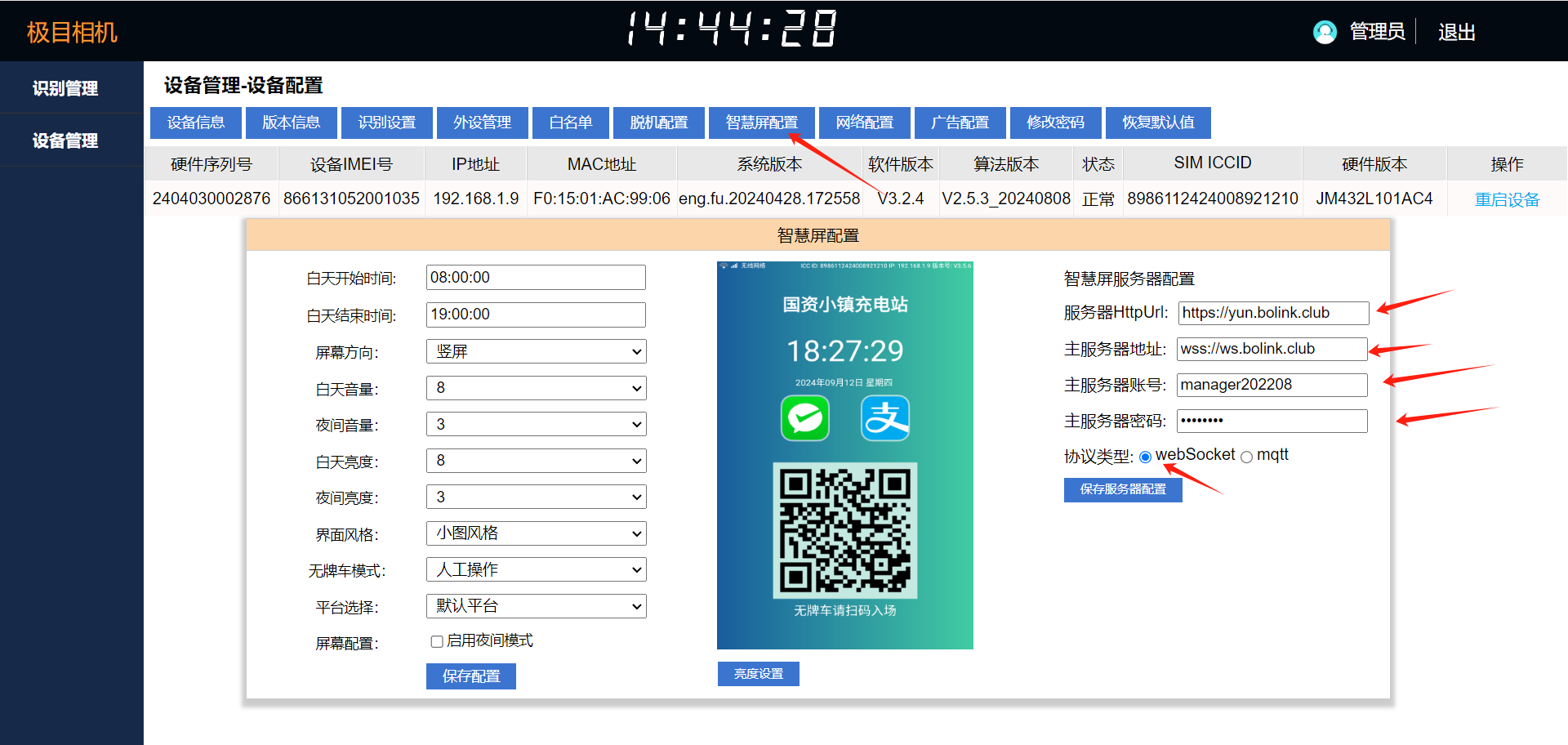
Task: Click software version V3.2.4 cell
Action: coord(900,199)
